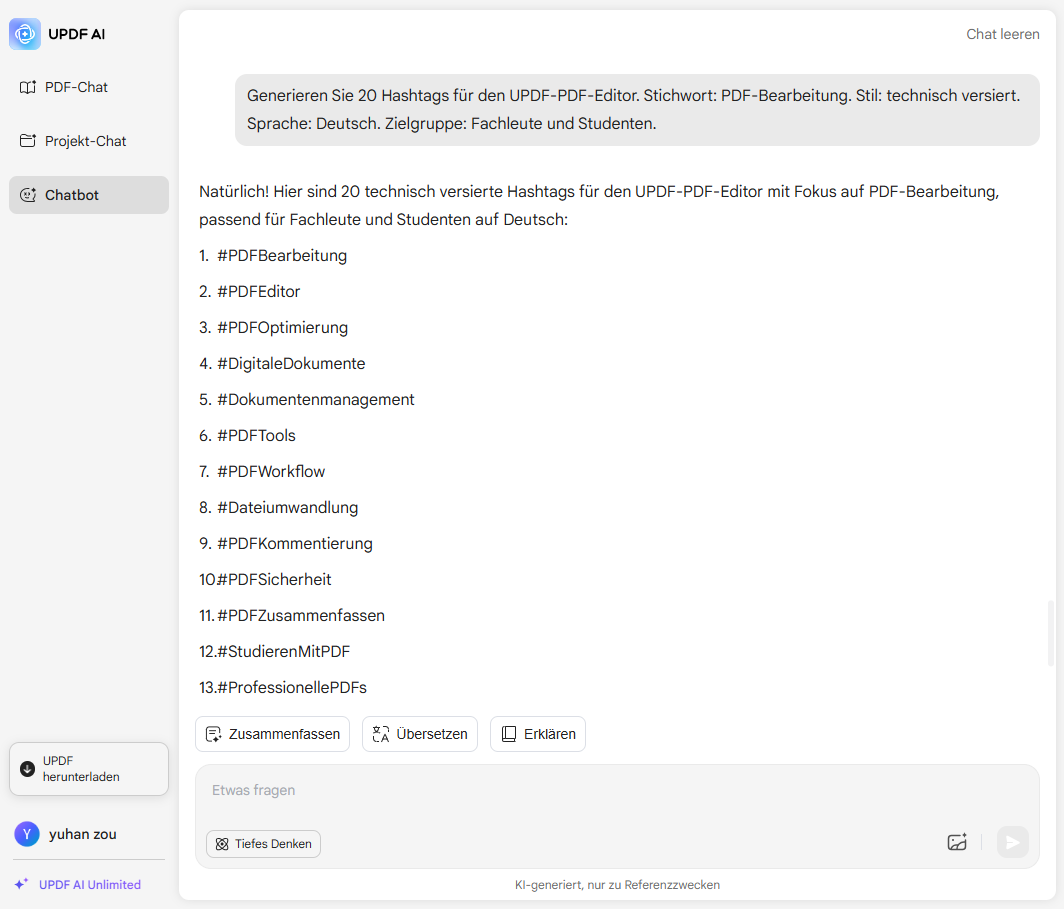Click the #PDFTools hashtag
The image size is (1064, 909).
point(256,436)
